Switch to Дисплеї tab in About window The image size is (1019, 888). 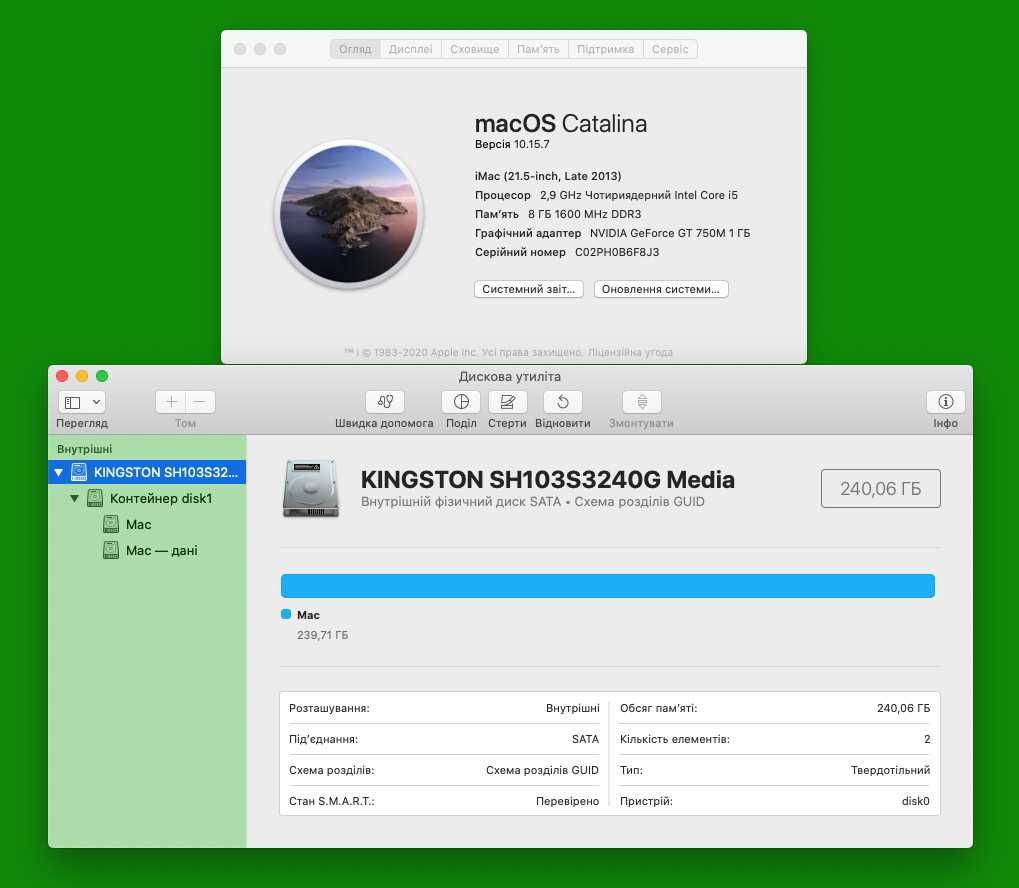point(410,49)
